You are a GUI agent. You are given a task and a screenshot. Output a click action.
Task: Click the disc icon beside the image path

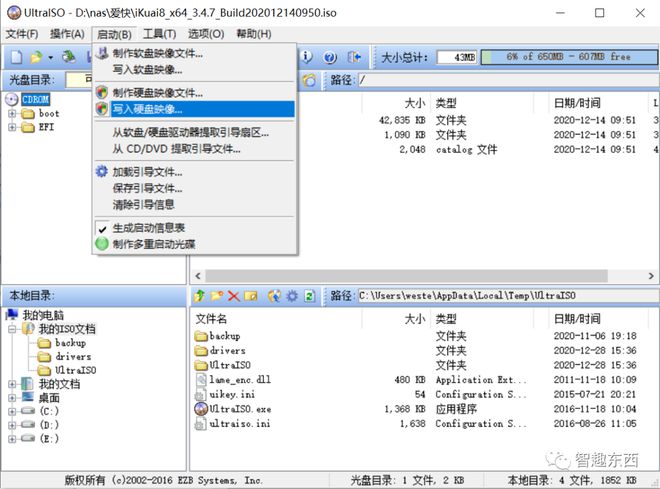pos(309,80)
